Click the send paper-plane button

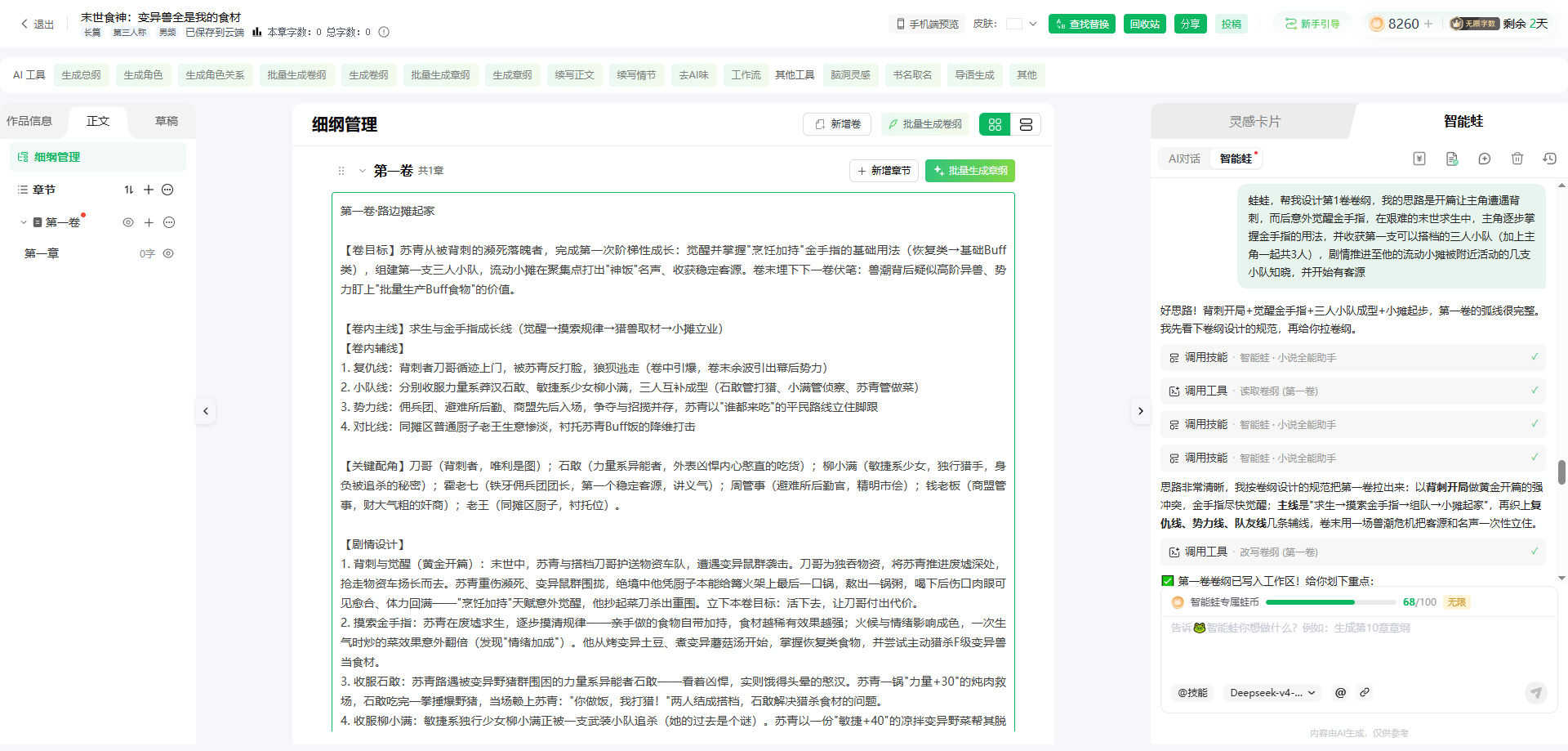[1536, 692]
